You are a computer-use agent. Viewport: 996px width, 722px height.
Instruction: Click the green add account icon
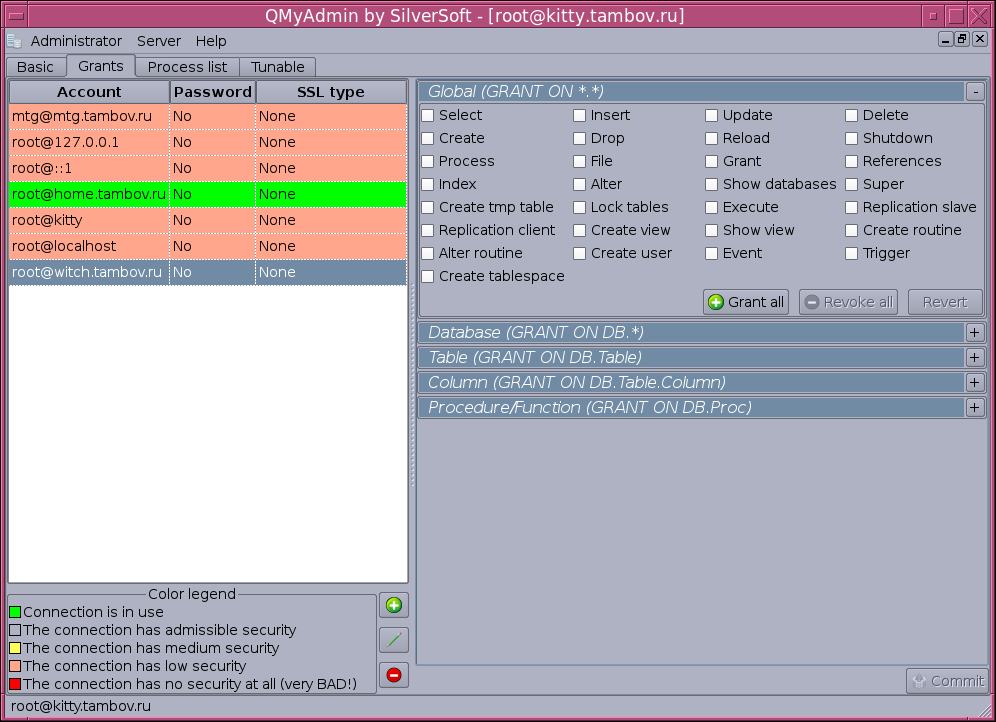(394, 606)
